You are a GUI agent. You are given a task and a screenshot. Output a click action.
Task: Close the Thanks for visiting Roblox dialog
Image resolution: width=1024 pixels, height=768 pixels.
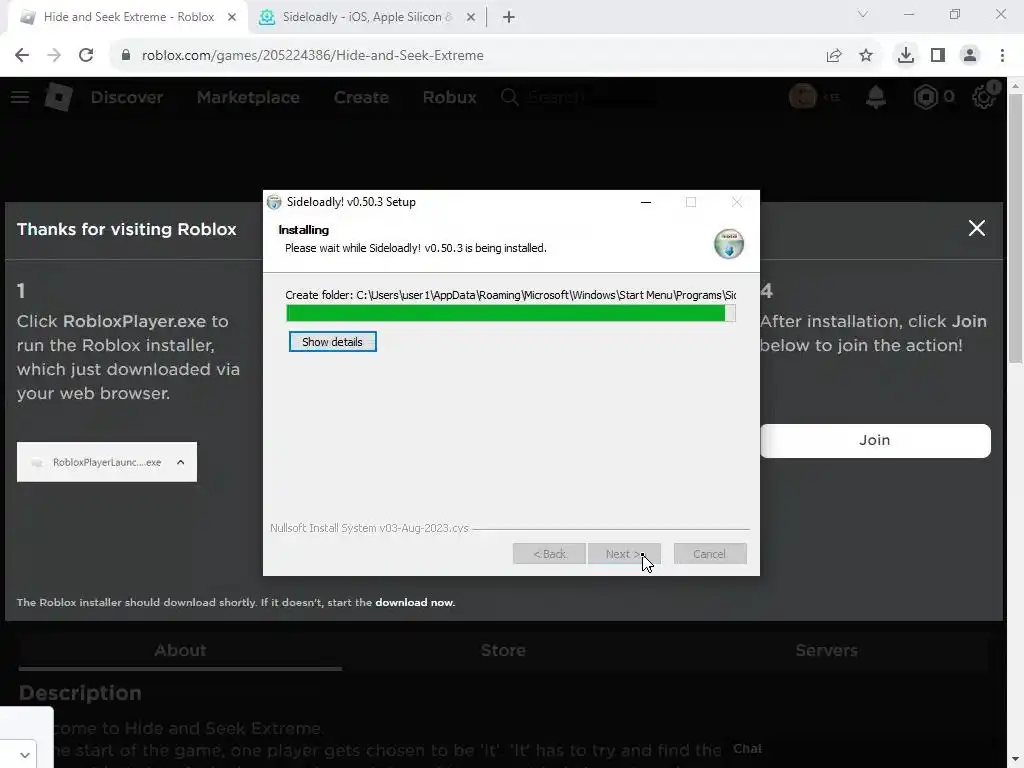tap(977, 228)
